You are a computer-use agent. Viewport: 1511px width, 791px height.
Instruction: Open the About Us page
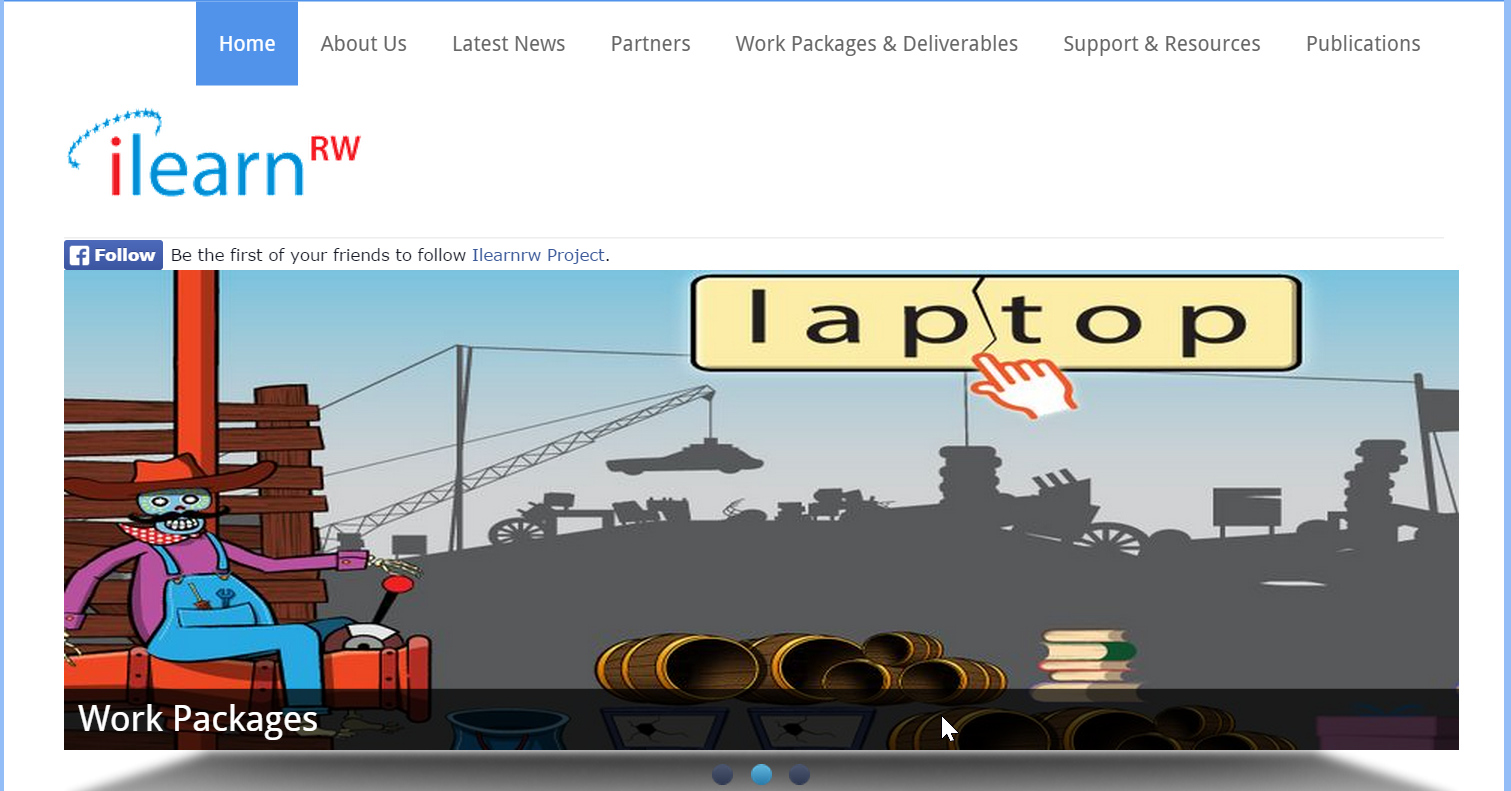pos(363,44)
